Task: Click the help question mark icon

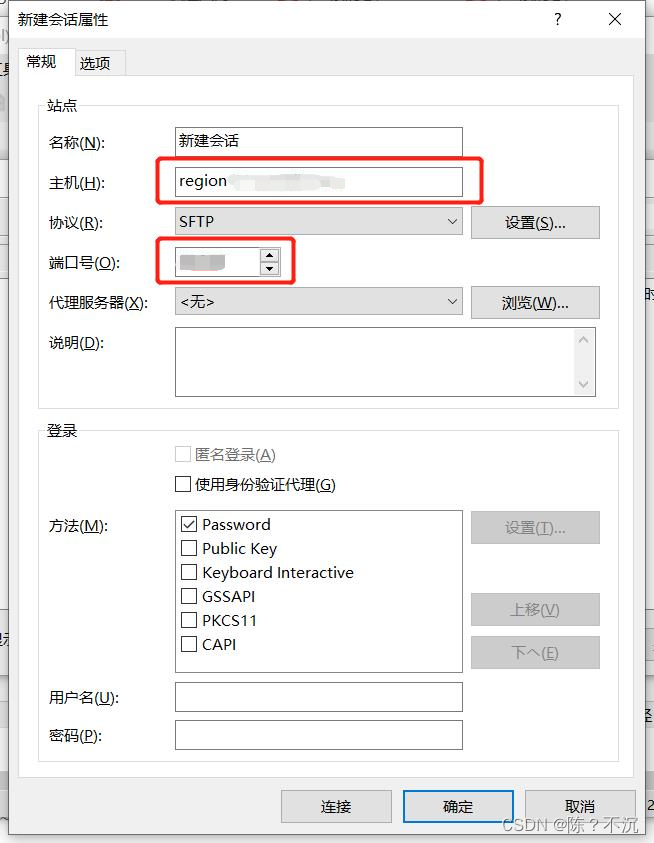Action: 557,19
